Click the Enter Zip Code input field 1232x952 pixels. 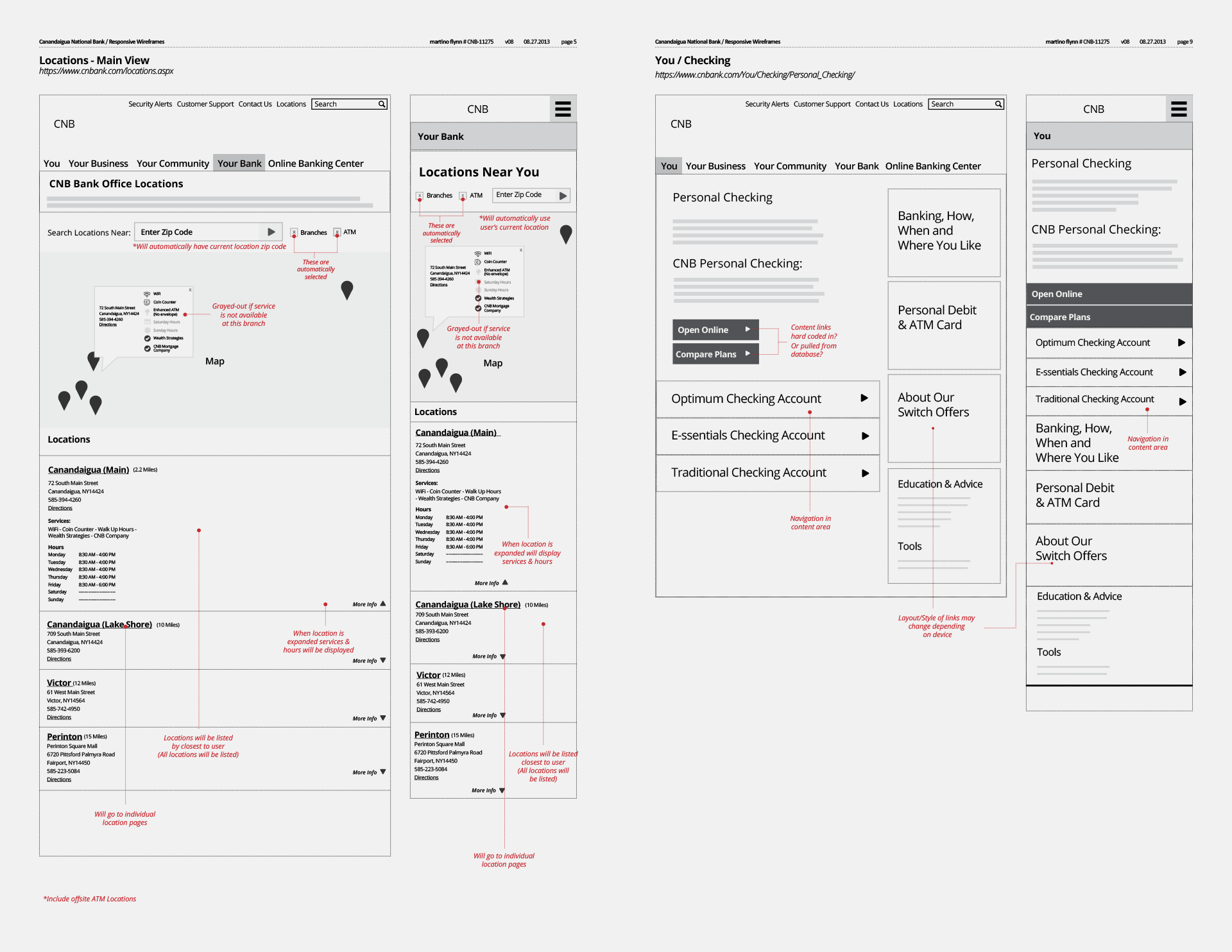click(x=196, y=231)
